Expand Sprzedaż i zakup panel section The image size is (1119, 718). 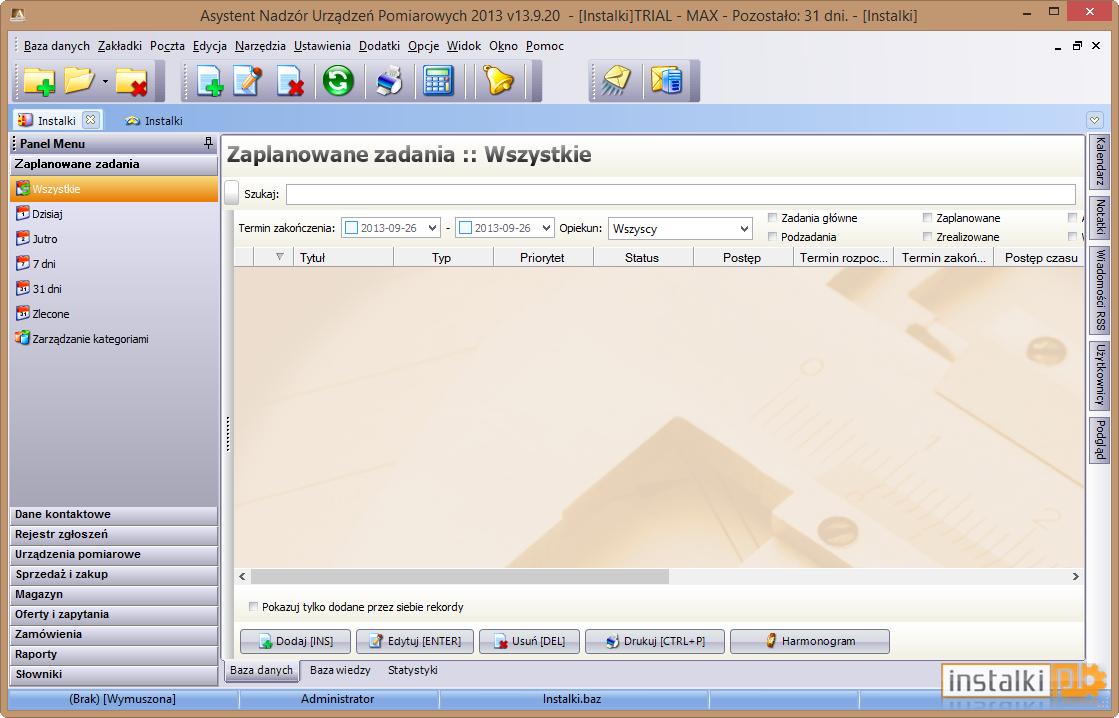[x=114, y=575]
